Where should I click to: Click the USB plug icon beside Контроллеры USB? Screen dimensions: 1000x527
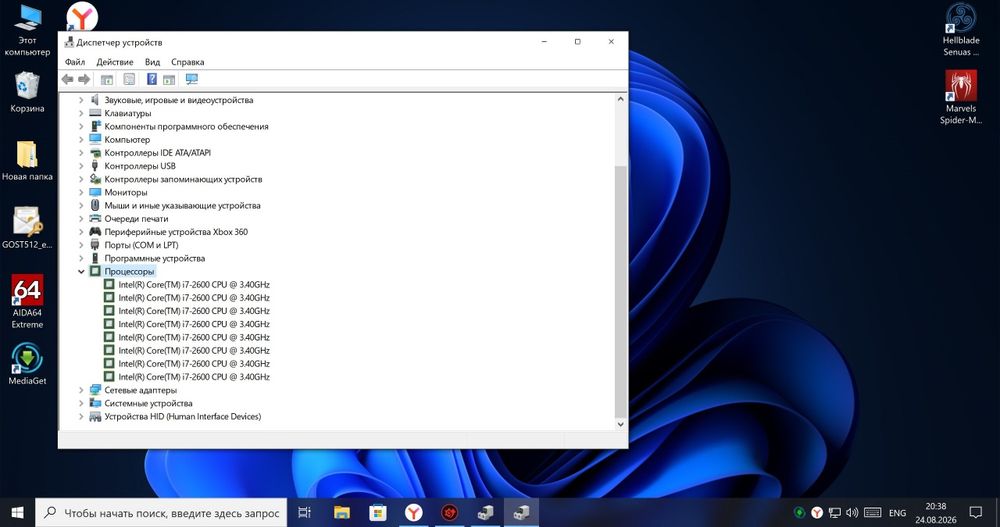[95, 166]
